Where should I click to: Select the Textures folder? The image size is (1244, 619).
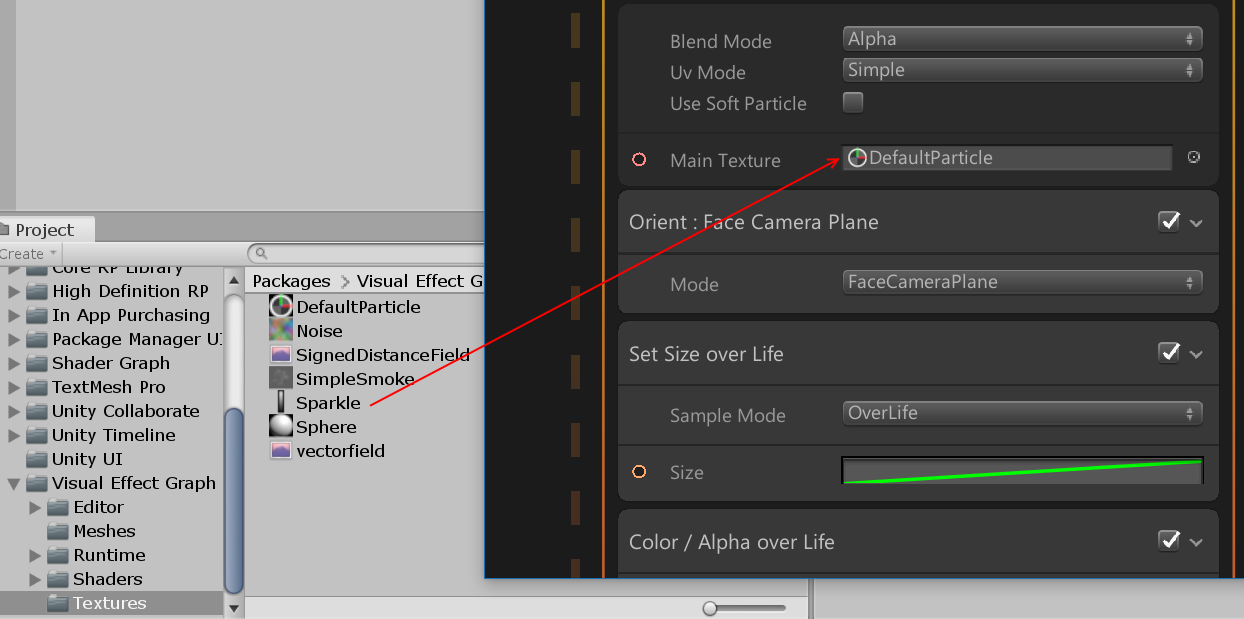pyautogui.click(x=109, y=603)
